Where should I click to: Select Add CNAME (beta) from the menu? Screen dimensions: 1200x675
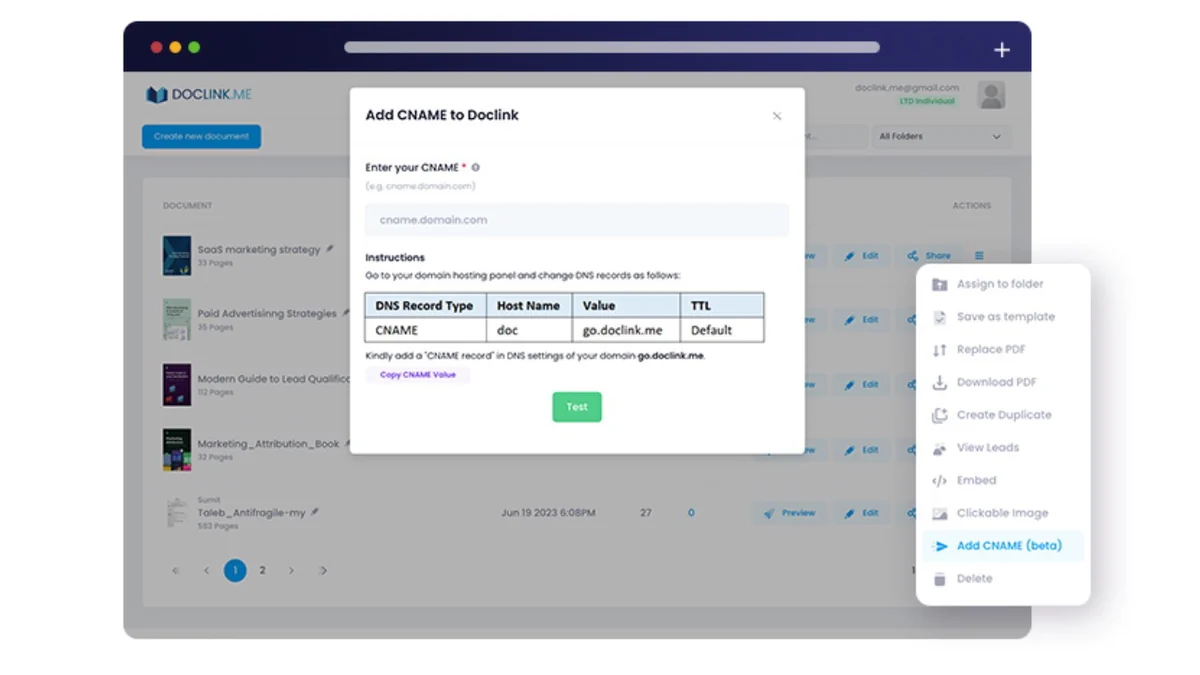[x=1008, y=546]
